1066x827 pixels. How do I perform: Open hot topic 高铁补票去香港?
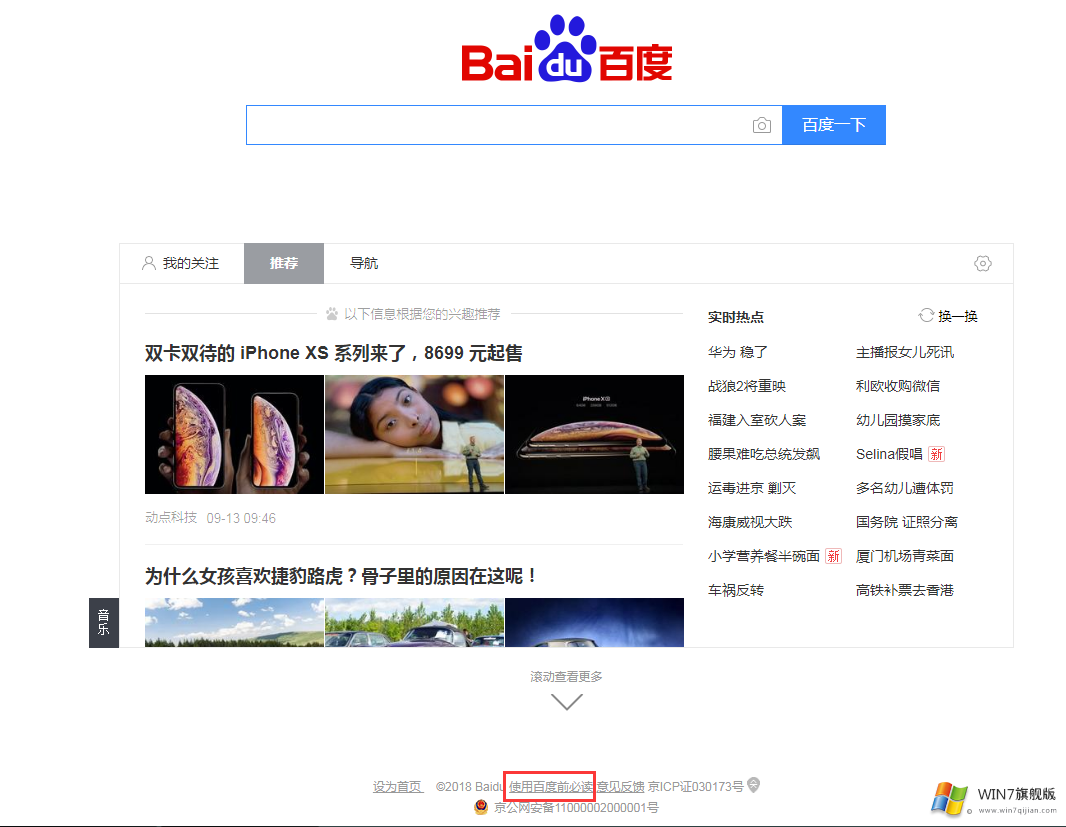coord(905,590)
